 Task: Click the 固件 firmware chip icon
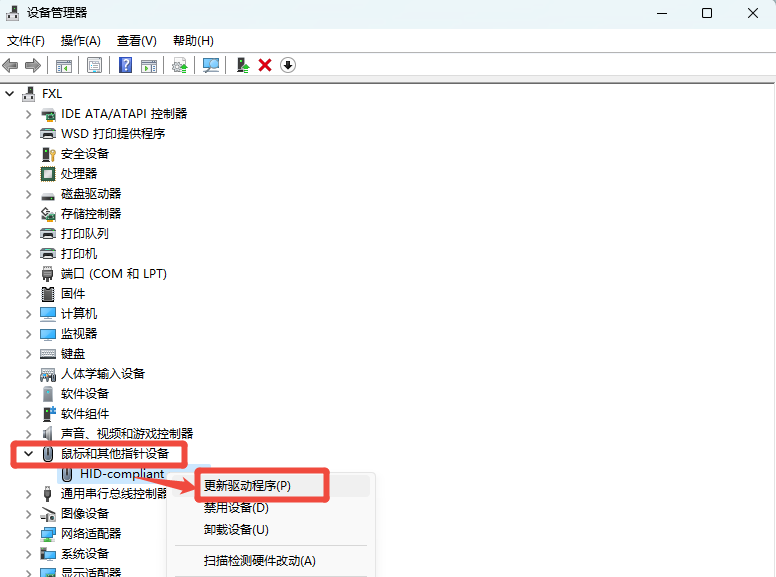click(x=48, y=294)
